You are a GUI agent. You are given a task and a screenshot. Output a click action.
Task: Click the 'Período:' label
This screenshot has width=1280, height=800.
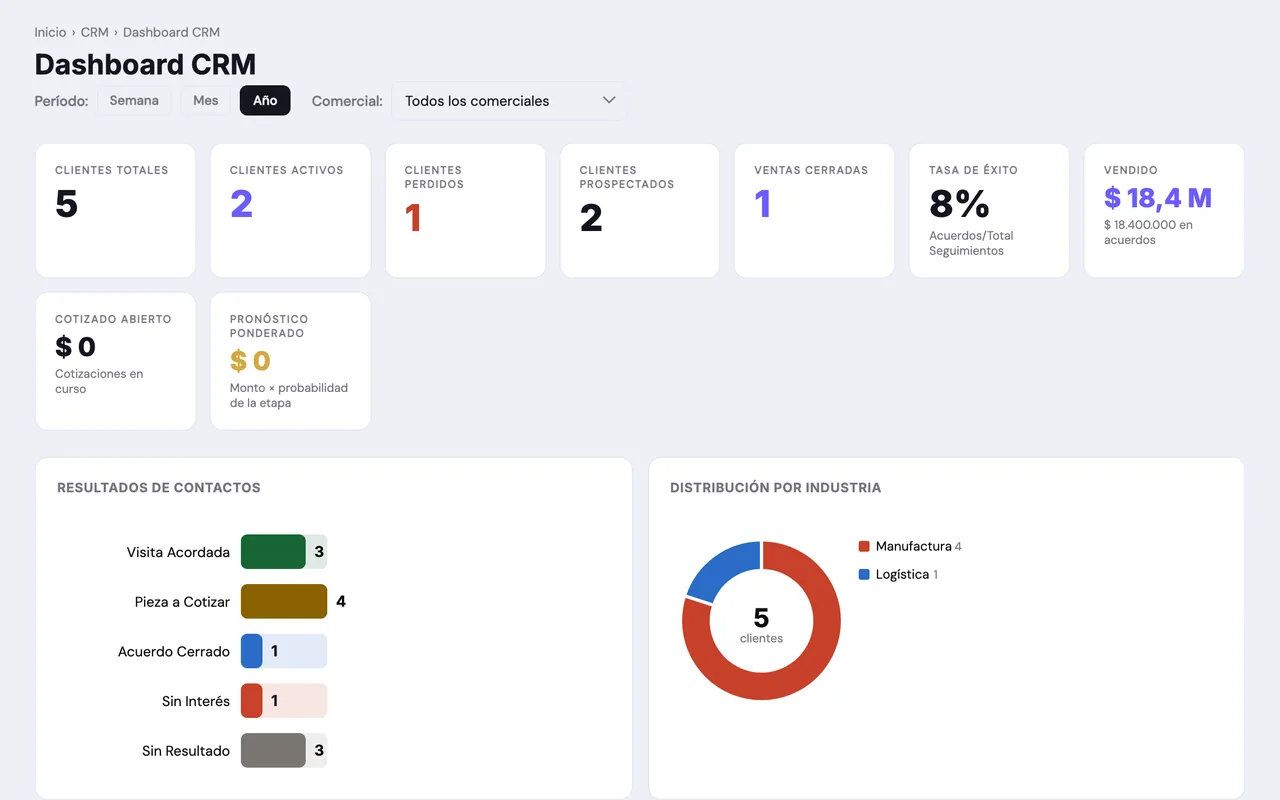pos(62,101)
